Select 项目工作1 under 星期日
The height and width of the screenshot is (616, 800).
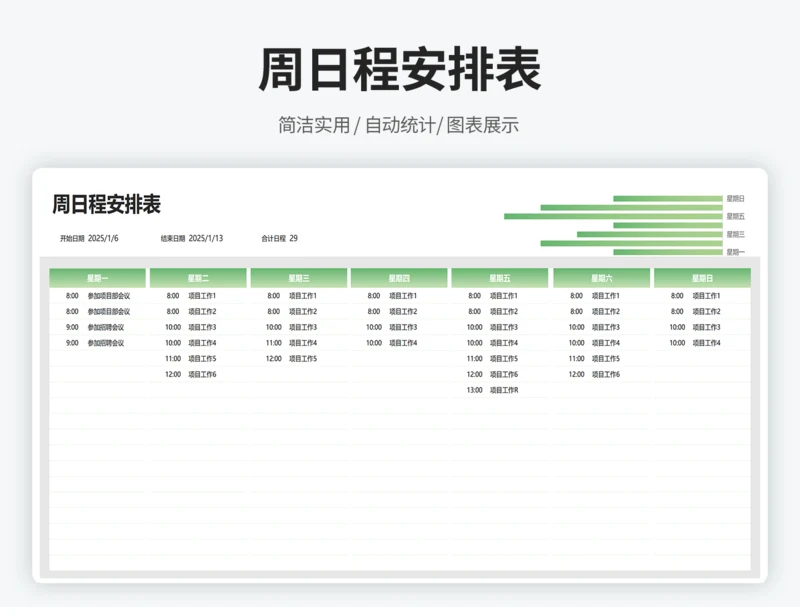(x=707, y=296)
